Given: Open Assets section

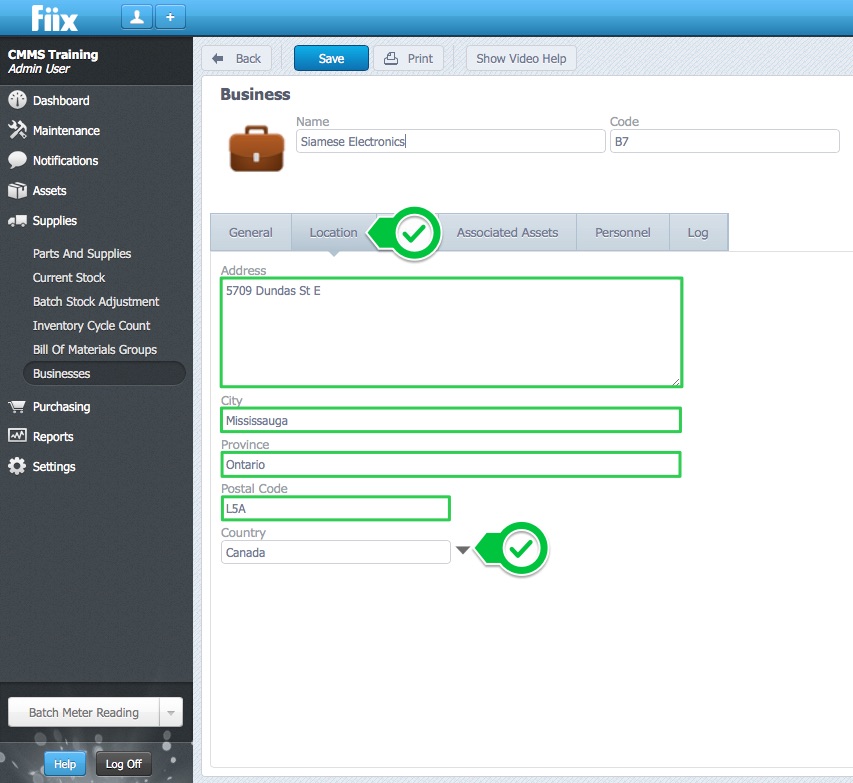Looking at the screenshot, I should coord(50,190).
